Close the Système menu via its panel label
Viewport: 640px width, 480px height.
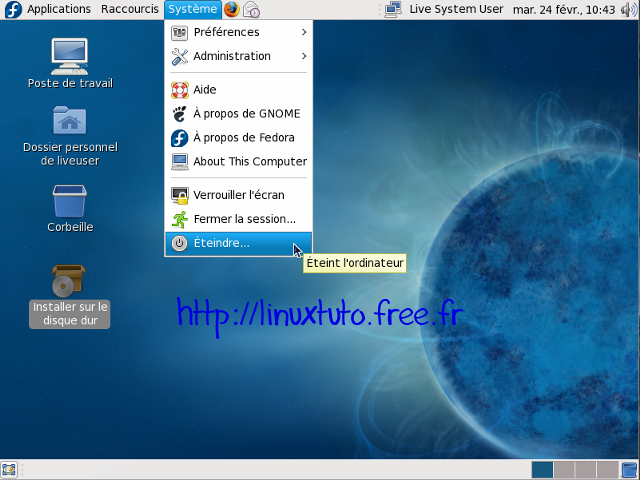[x=193, y=9]
